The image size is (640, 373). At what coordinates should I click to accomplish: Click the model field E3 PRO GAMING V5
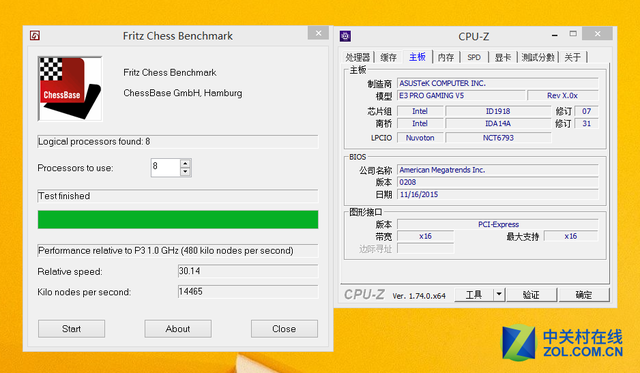tap(461, 95)
